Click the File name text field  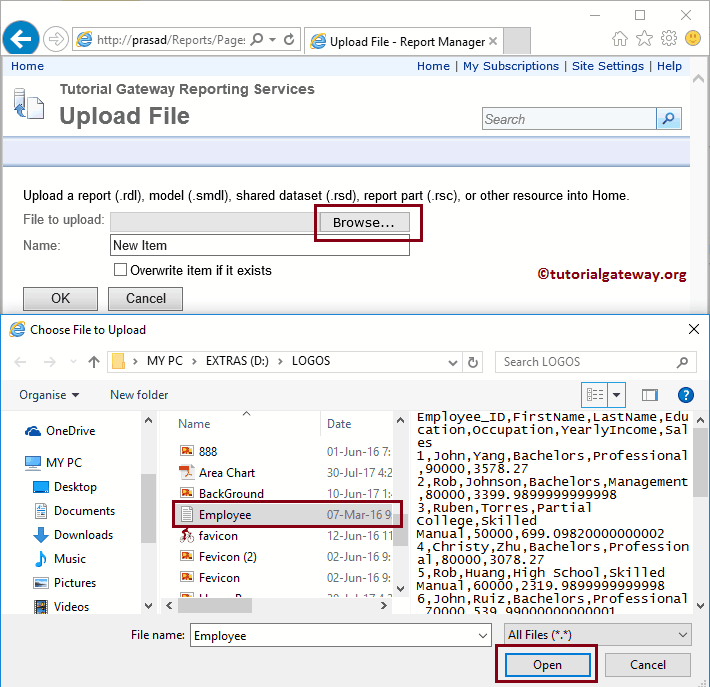tap(333, 635)
